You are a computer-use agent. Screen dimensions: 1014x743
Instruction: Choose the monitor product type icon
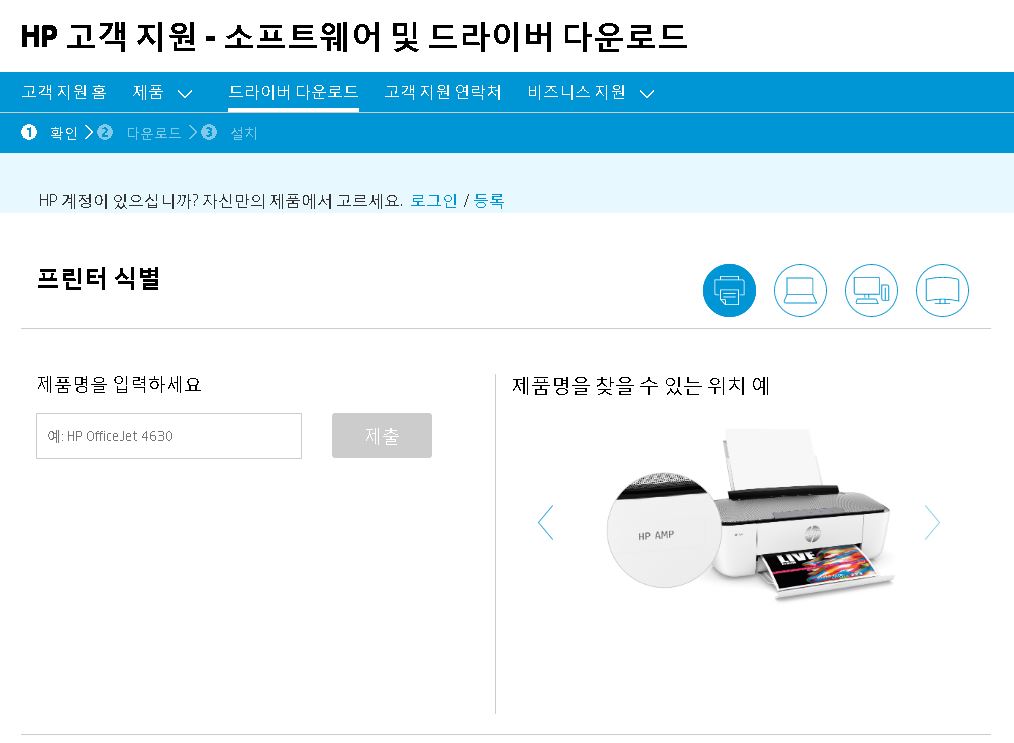(x=942, y=290)
